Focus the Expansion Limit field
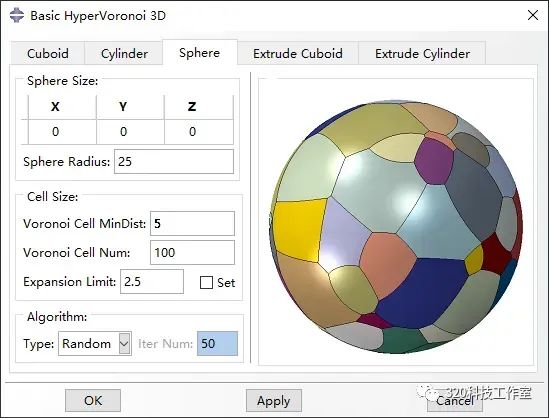This screenshot has height=418, width=549. (x=152, y=281)
